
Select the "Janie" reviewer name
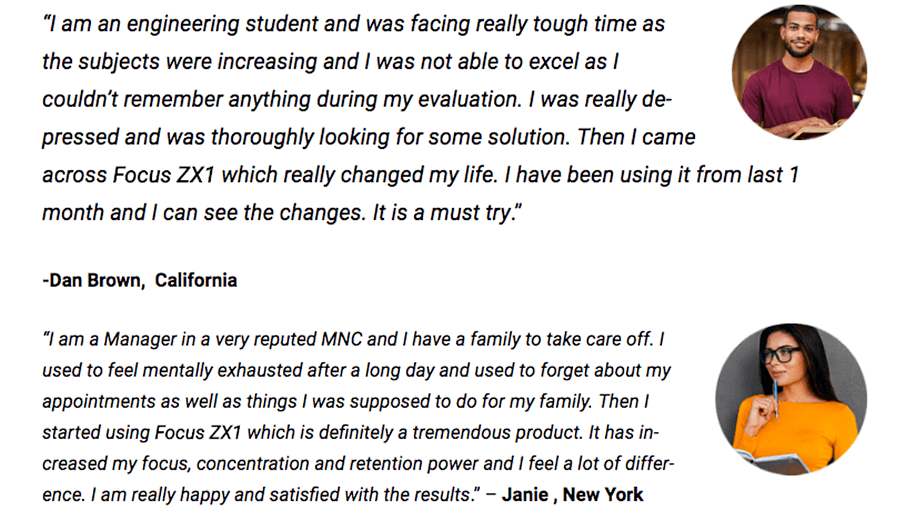(x=526, y=494)
